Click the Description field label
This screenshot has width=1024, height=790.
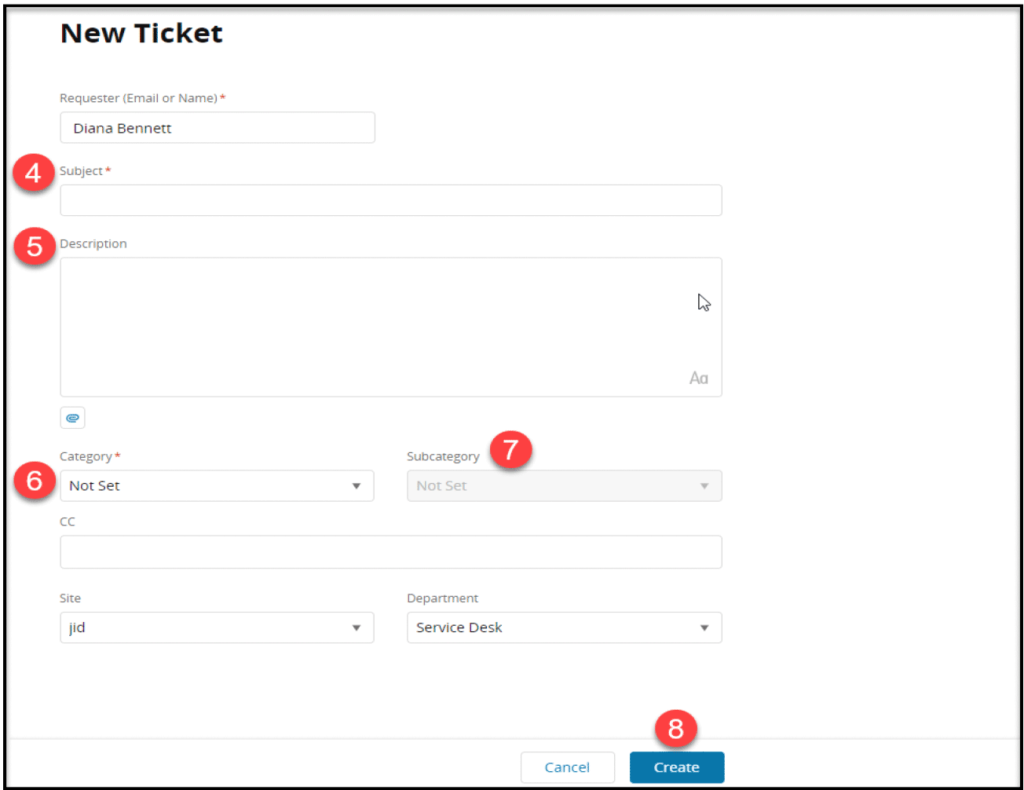(93, 244)
